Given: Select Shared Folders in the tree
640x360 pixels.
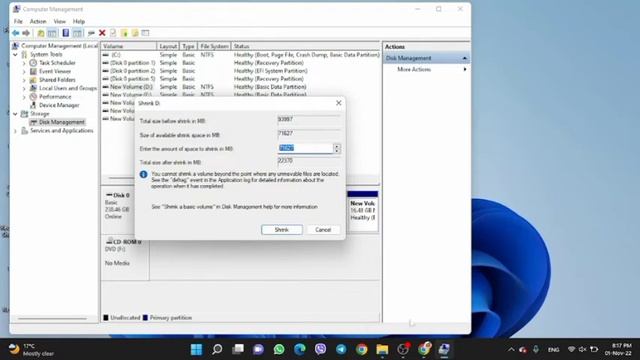Looking at the screenshot, I should (x=57, y=80).
